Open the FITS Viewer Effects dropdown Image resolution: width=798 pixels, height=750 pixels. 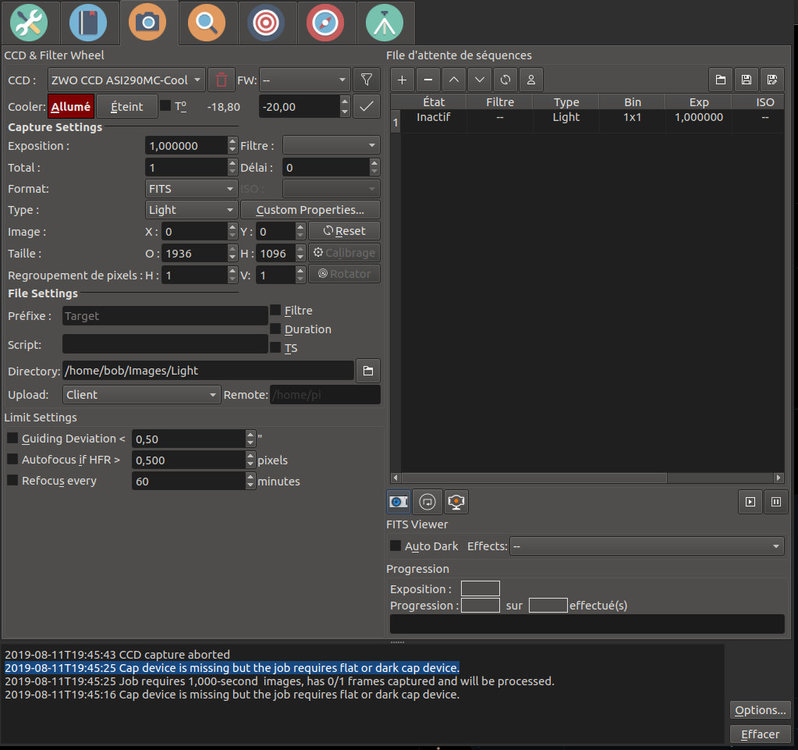coord(646,546)
